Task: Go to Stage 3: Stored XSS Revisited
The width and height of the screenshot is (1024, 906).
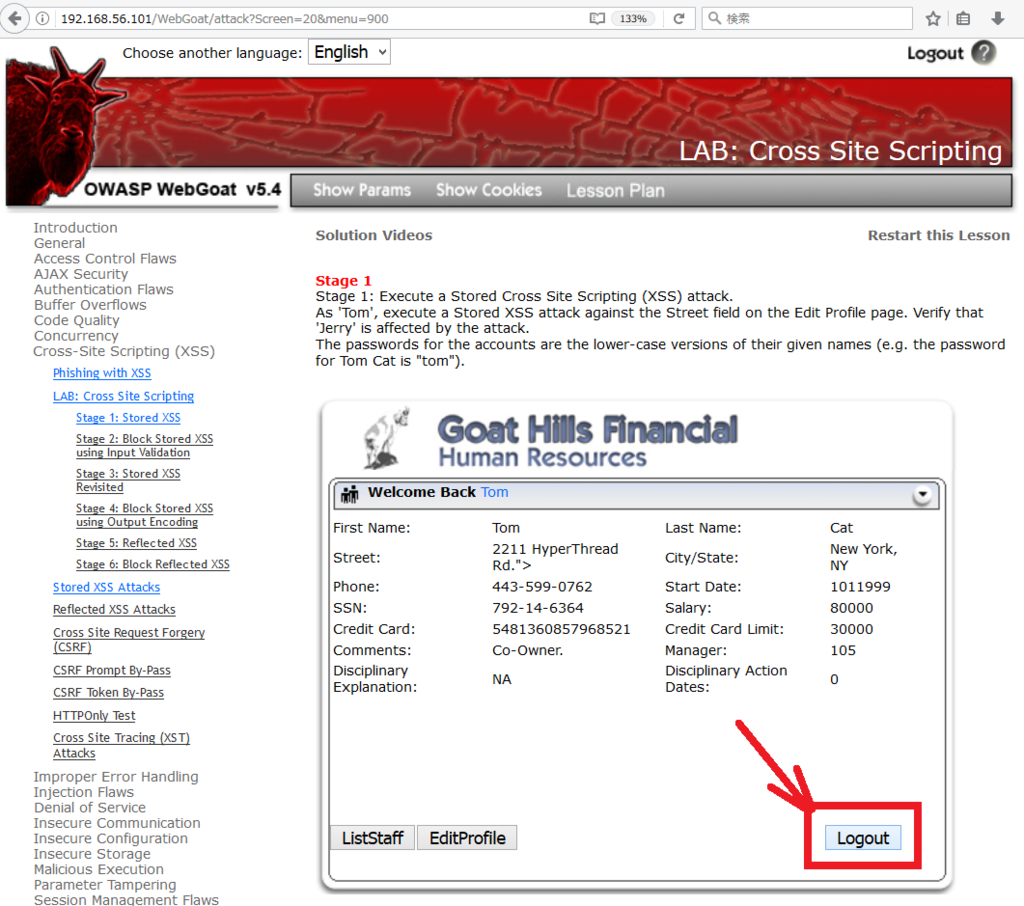Action: point(128,480)
